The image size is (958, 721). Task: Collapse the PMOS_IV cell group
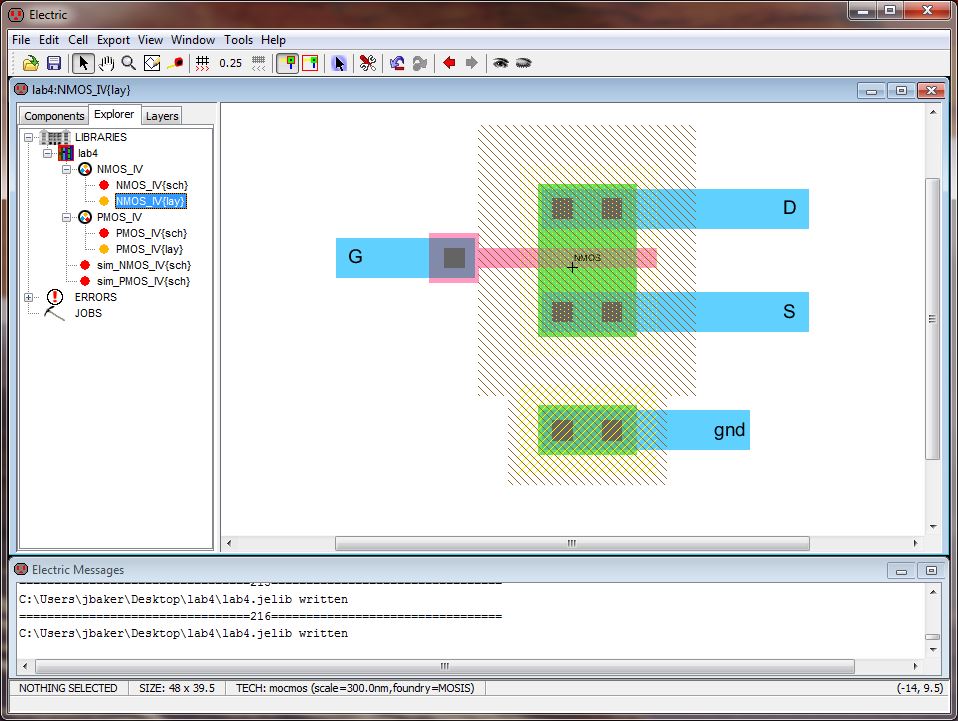[67, 217]
